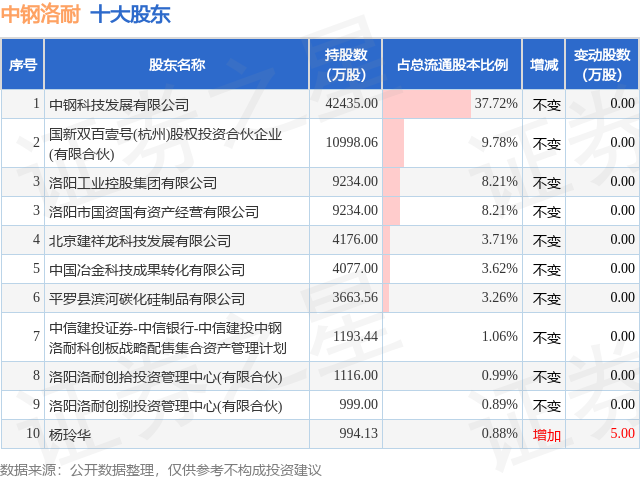
Task: Click the red 5.00 change value
Action: tap(622, 433)
